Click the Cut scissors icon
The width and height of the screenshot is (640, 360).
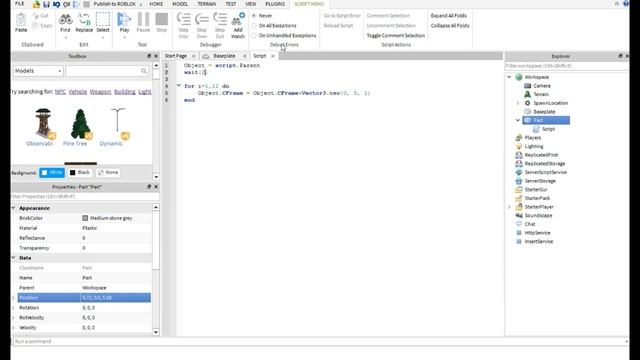(x=36, y=16)
